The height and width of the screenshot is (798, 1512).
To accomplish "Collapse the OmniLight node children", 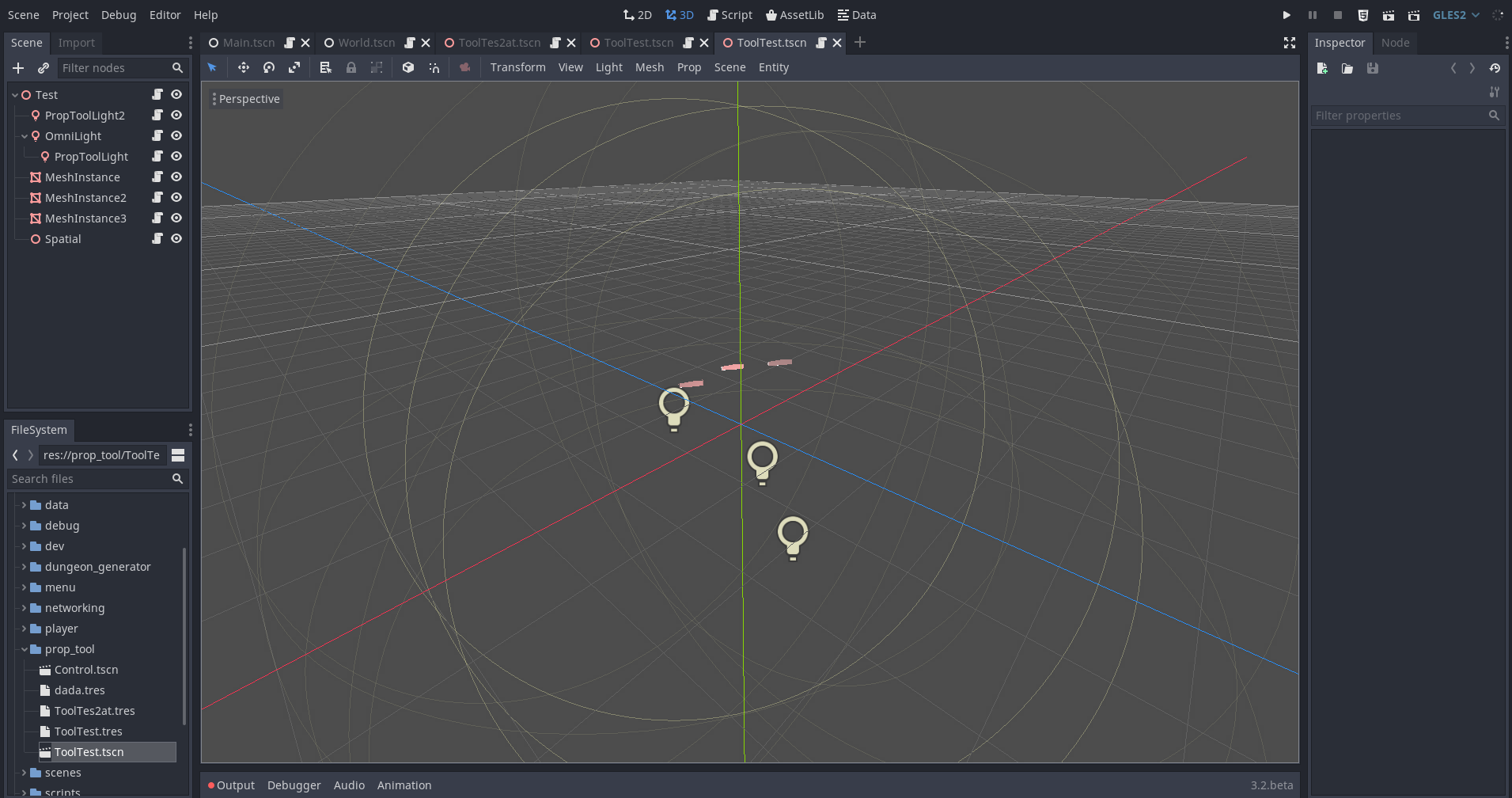I will point(25,136).
